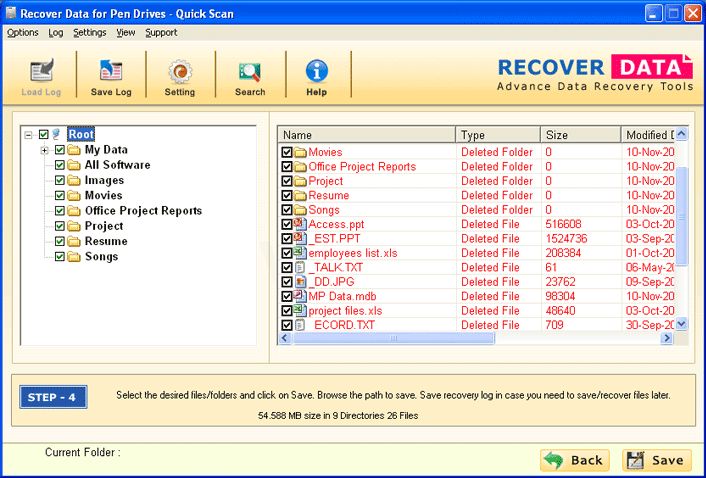This screenshot has height=478, width=706.
Task: Expand the My Data tree node
Action: 45,150
